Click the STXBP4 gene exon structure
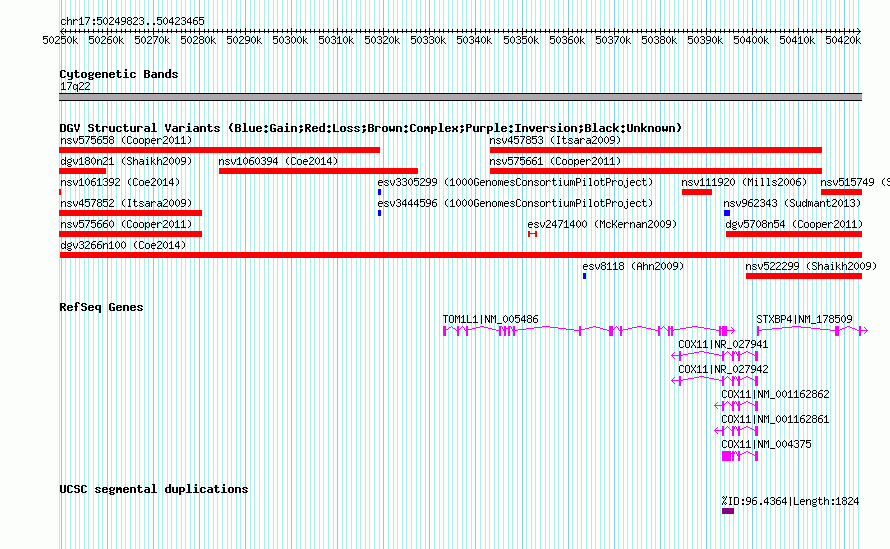 pyautogui.click(x=812, y=330)
